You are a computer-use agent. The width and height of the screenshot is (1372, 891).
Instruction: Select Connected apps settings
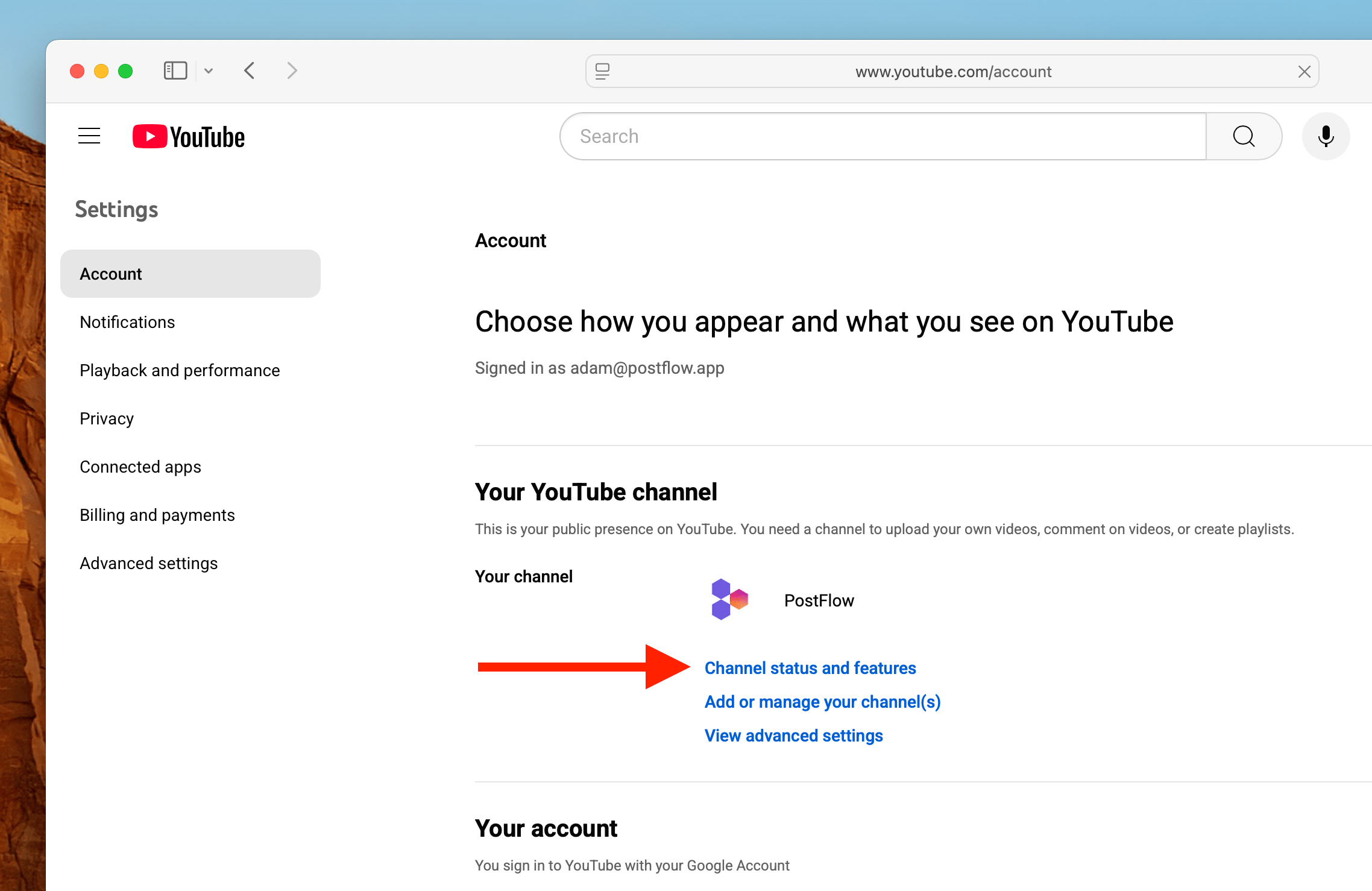[x=140, y=466]
